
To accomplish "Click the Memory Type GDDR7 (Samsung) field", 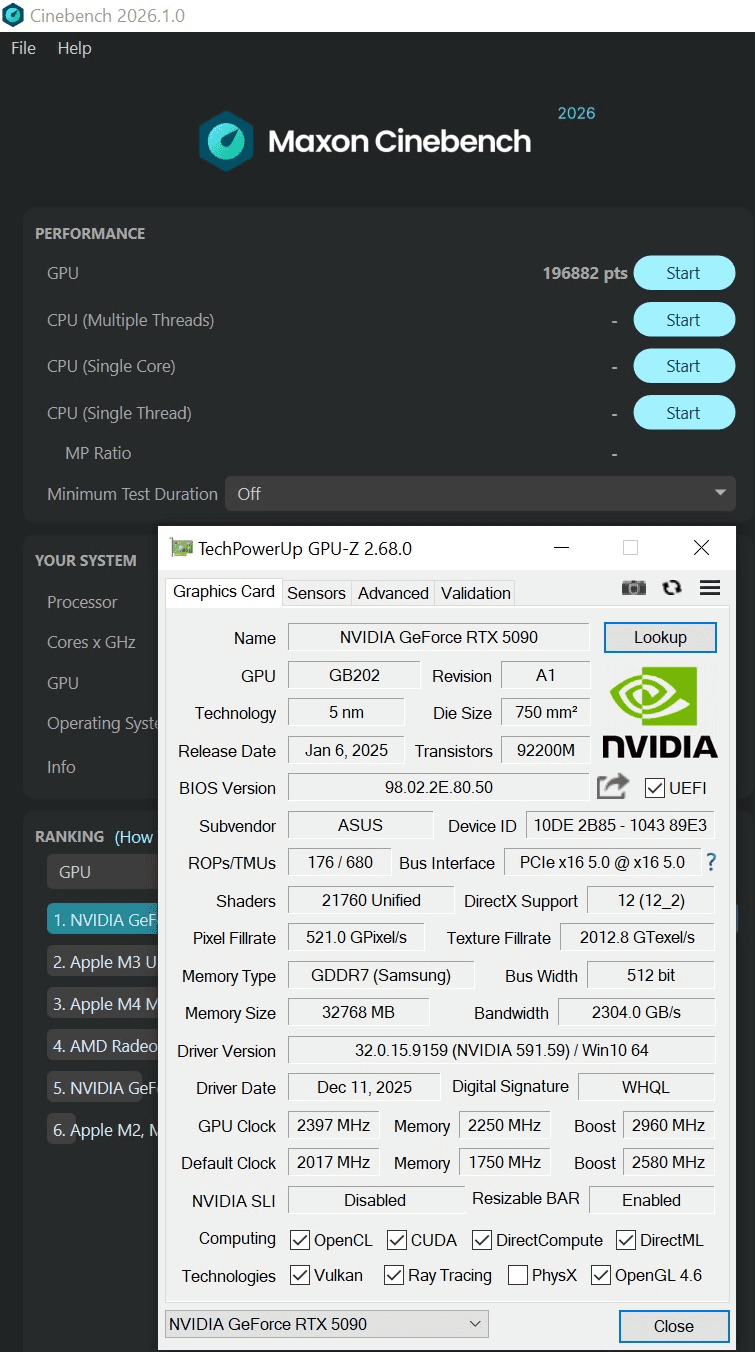I will (x=381, y=975).
